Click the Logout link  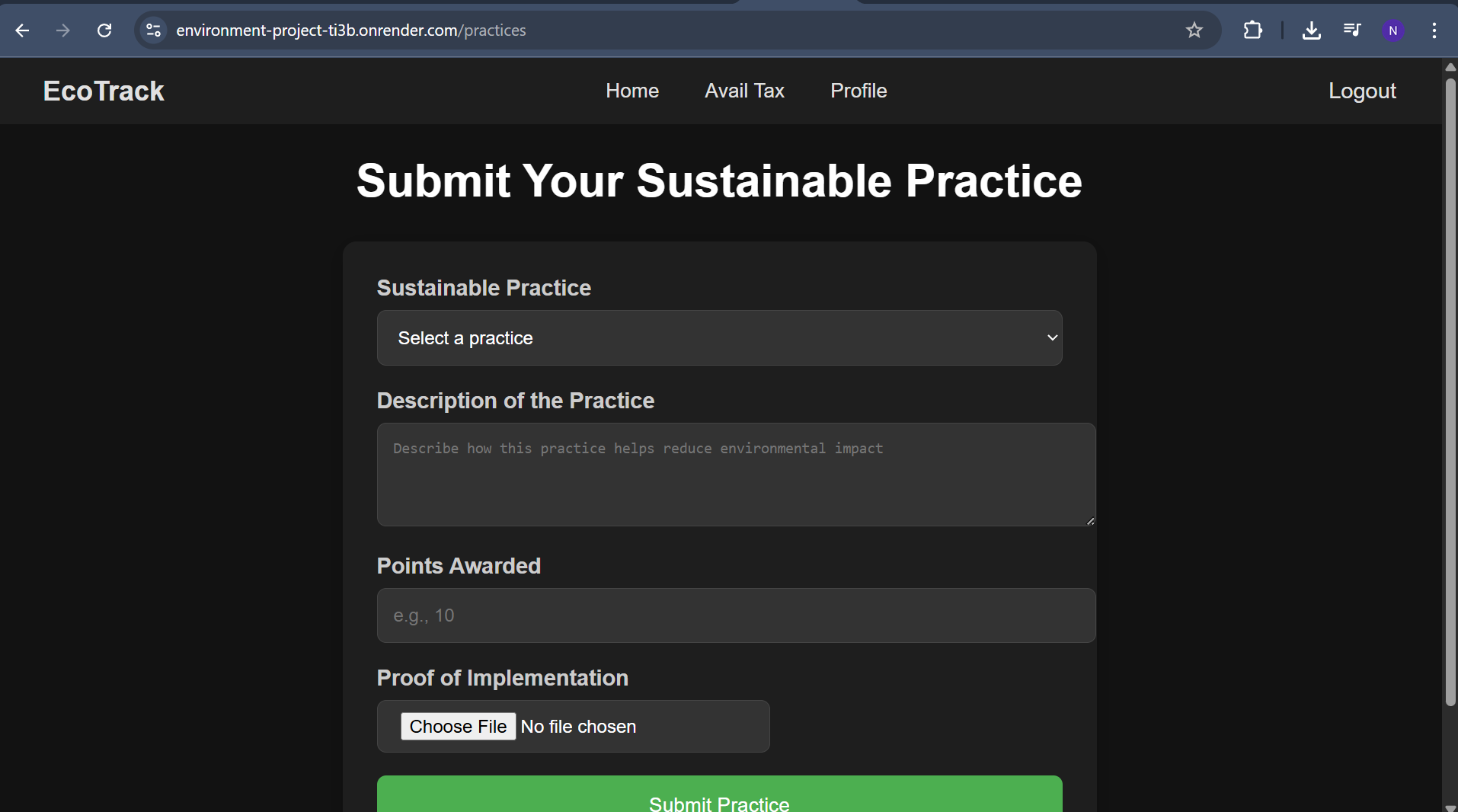coord(1361,91)
